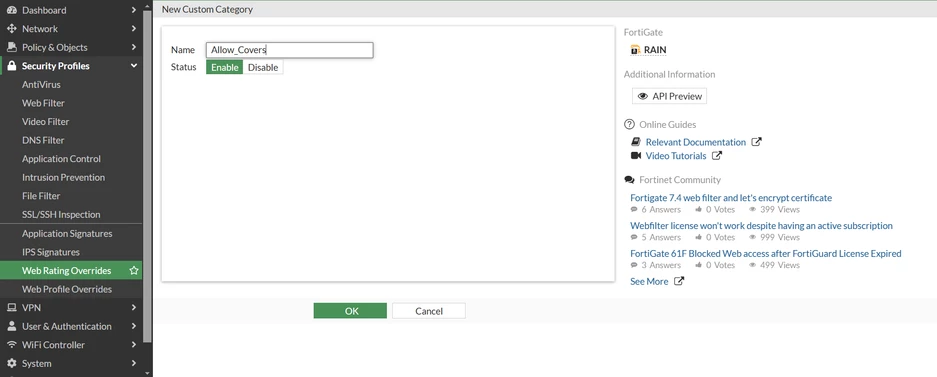
Task: Expand the WiFi Controller chevron
Action: tap(134, 345)
